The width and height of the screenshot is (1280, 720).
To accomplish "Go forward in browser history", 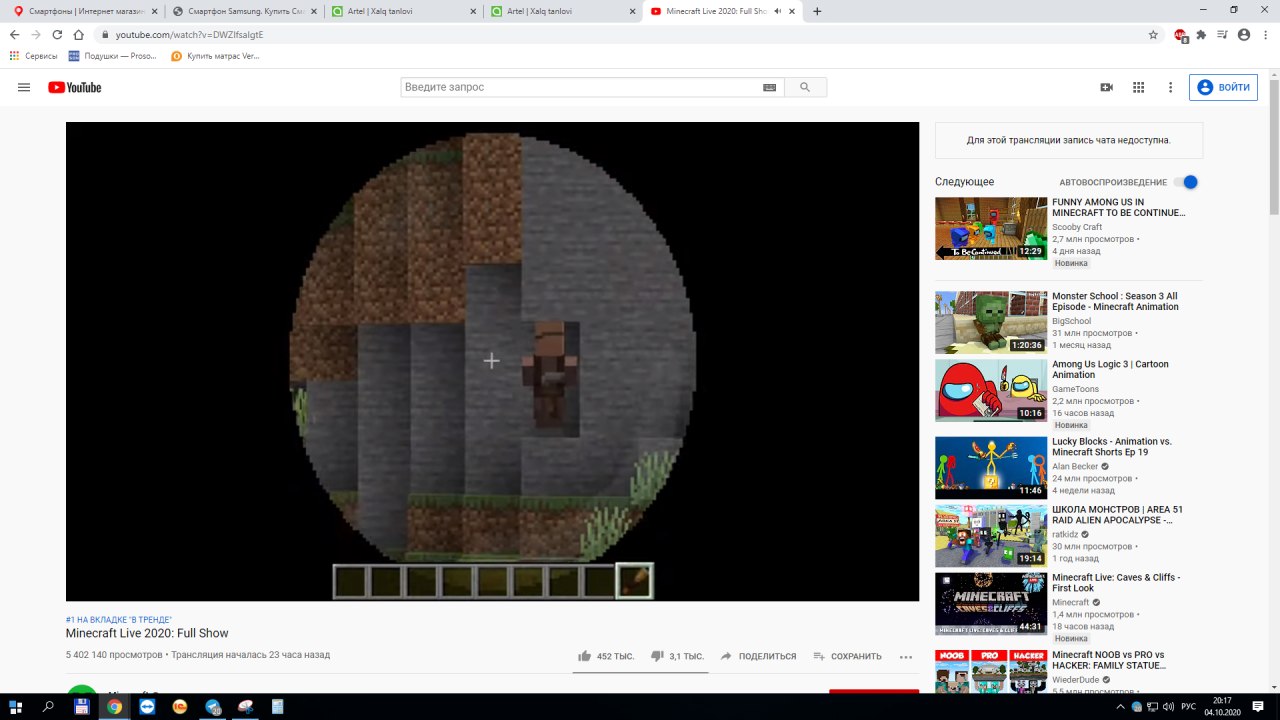I will pyautogui.click(x=36, y=34).
